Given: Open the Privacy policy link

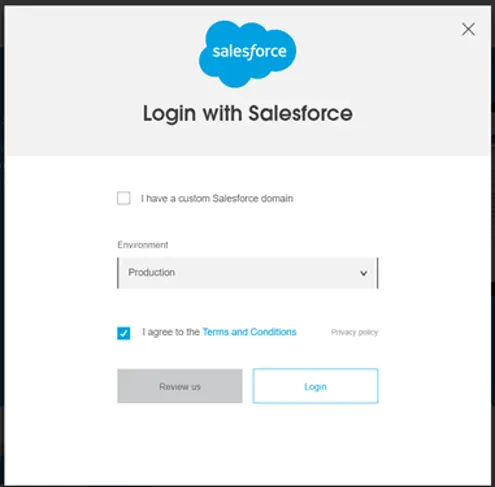Looking at the screenshot, I should pyautogui.click(x=354, y=332).
